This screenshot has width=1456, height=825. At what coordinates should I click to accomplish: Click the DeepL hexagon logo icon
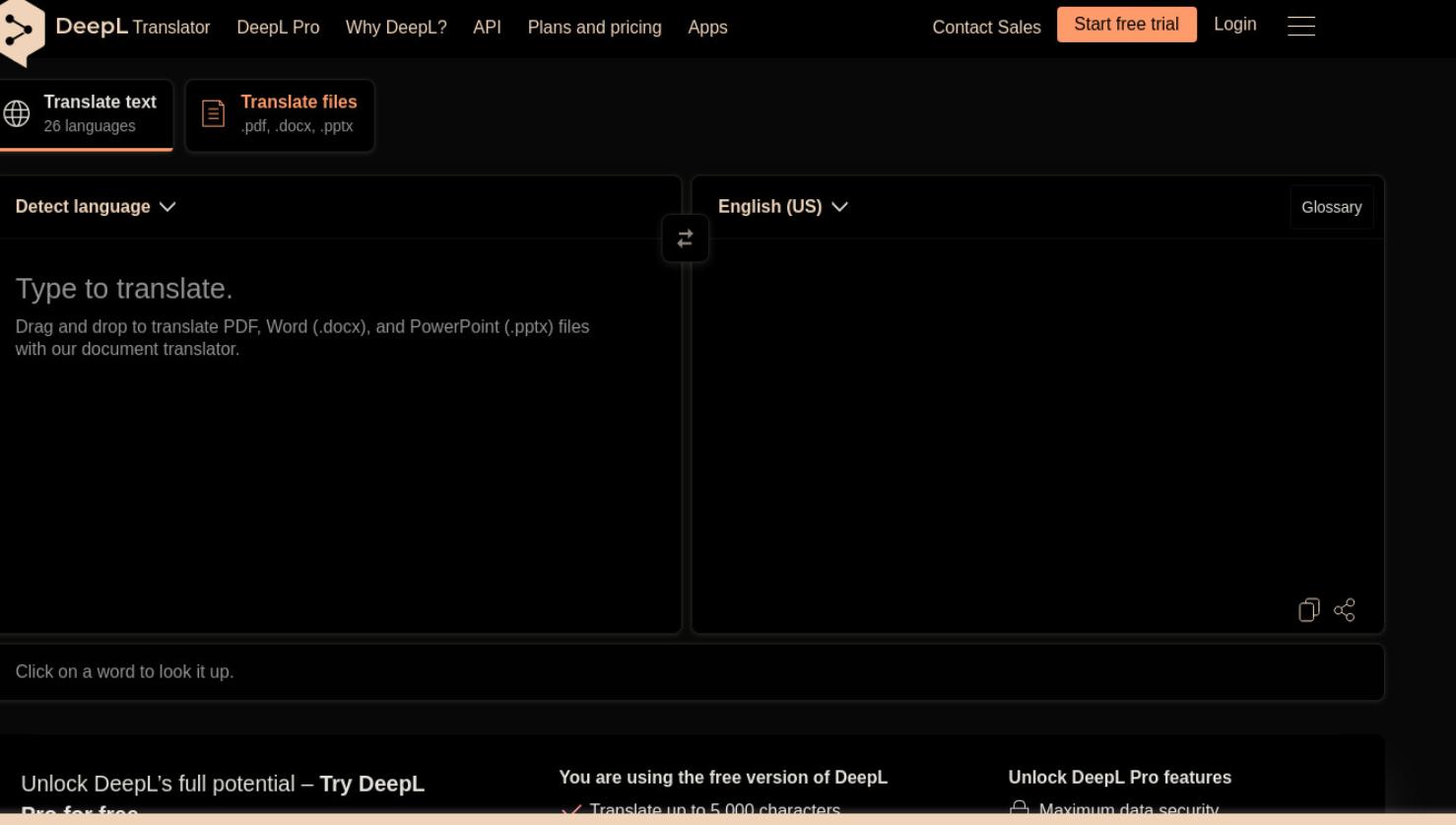(x=20, y=31)
